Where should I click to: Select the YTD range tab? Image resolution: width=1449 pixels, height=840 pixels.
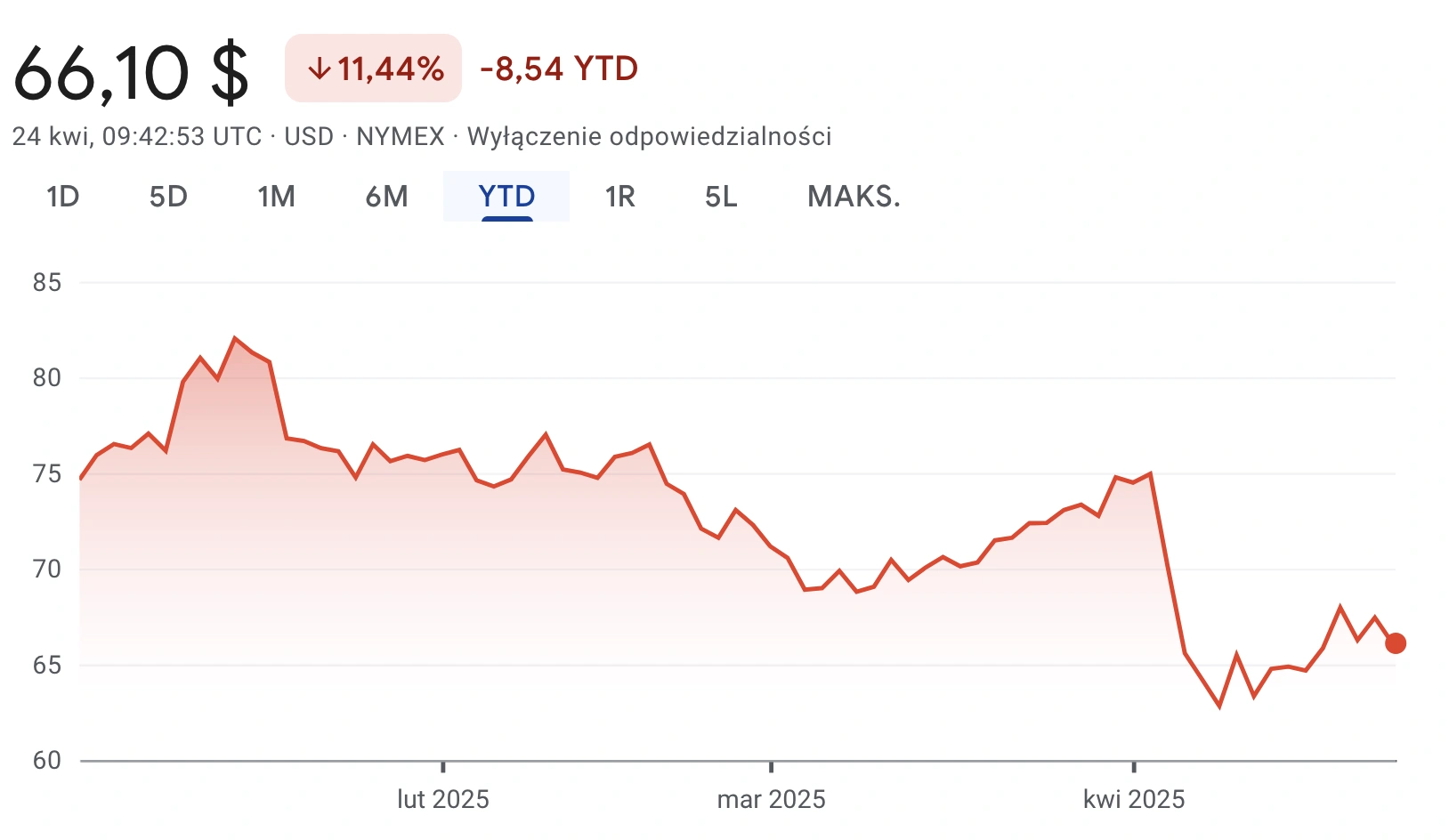pyautogui.click(x=506, y=197)
